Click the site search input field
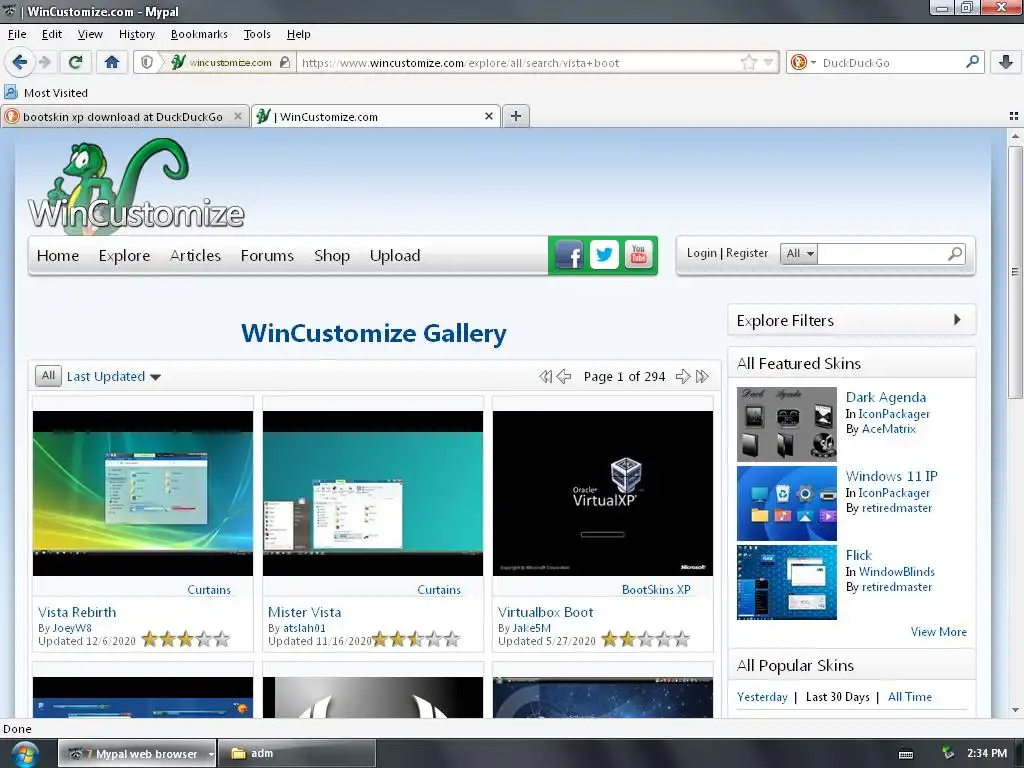1024x768 pixels. (x=882, y=253)
